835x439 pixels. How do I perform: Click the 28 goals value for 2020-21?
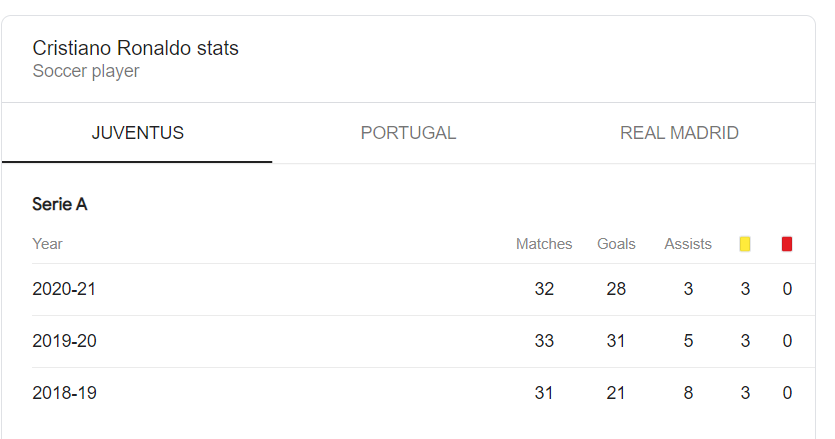[x=616, y=289]
